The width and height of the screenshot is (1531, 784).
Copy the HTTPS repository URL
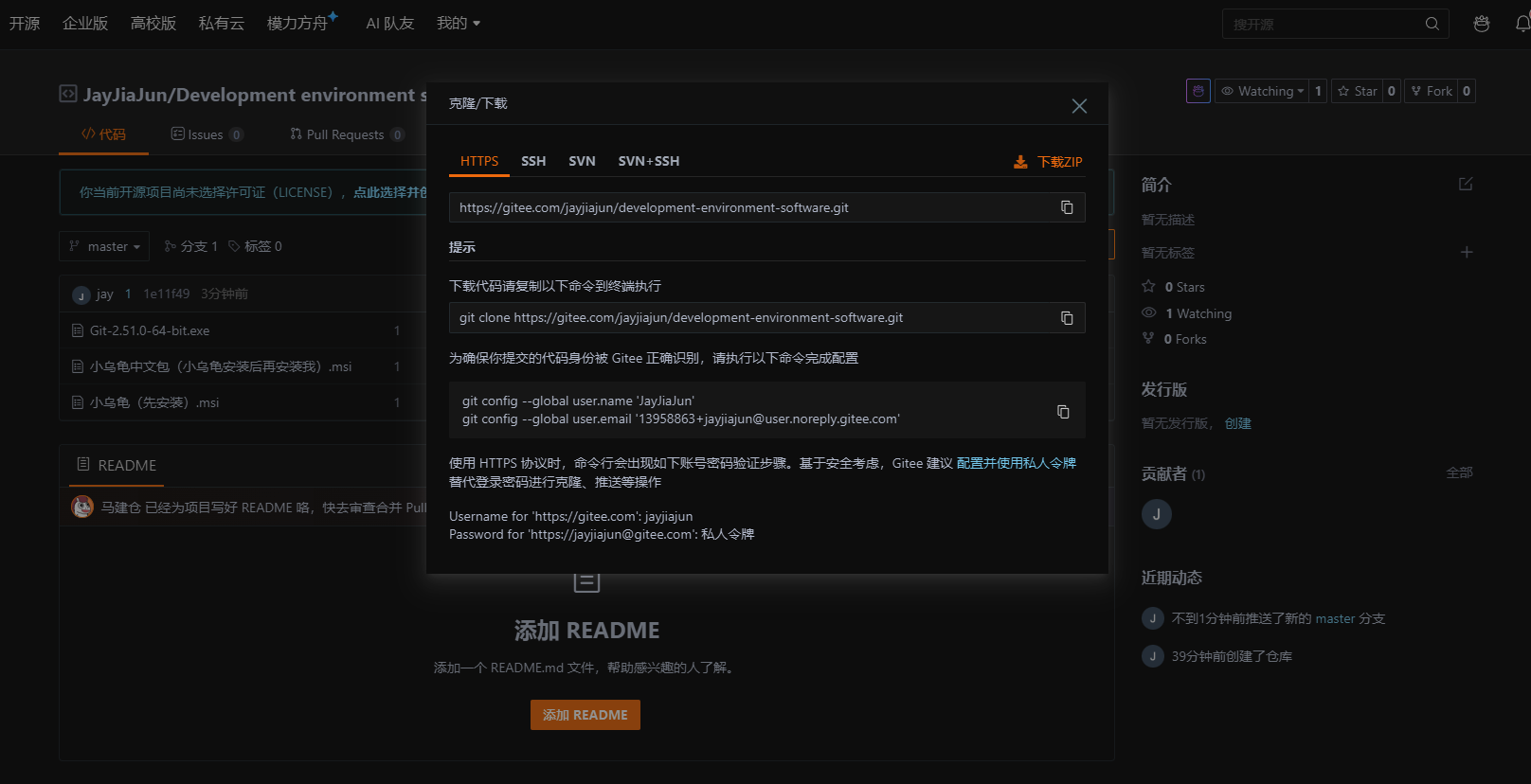[1067, 207]
